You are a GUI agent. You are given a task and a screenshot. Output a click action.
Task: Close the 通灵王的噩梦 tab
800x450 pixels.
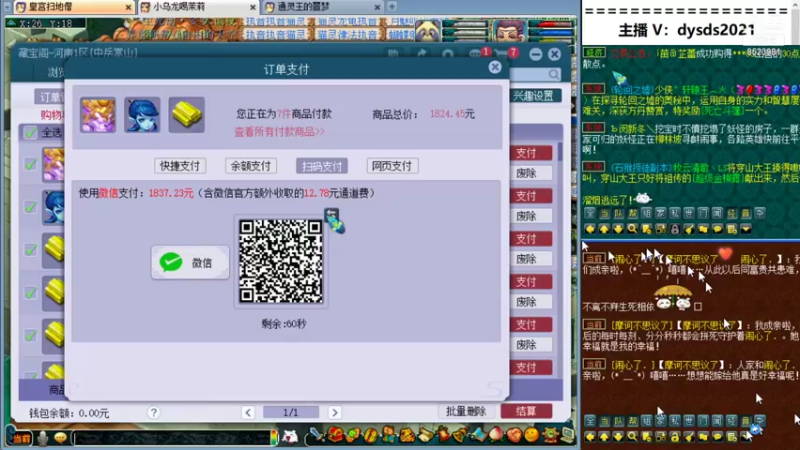point(377,7)
